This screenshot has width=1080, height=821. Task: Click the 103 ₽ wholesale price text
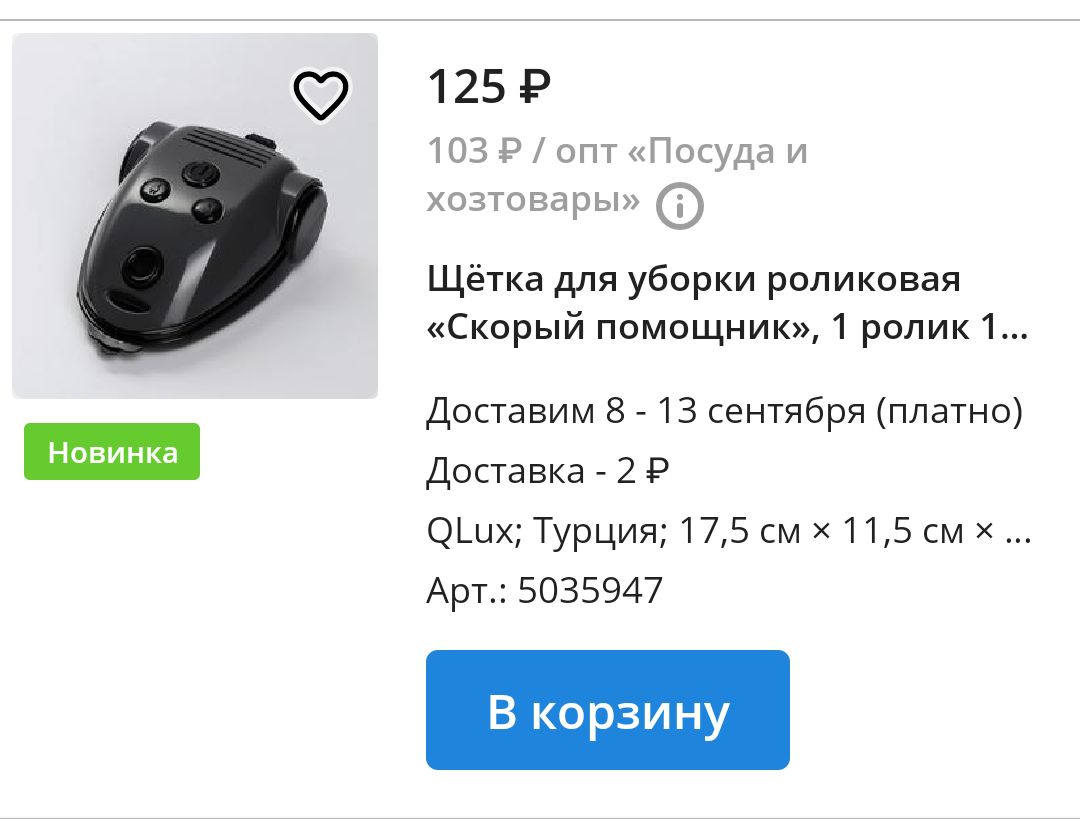[475, 150]
